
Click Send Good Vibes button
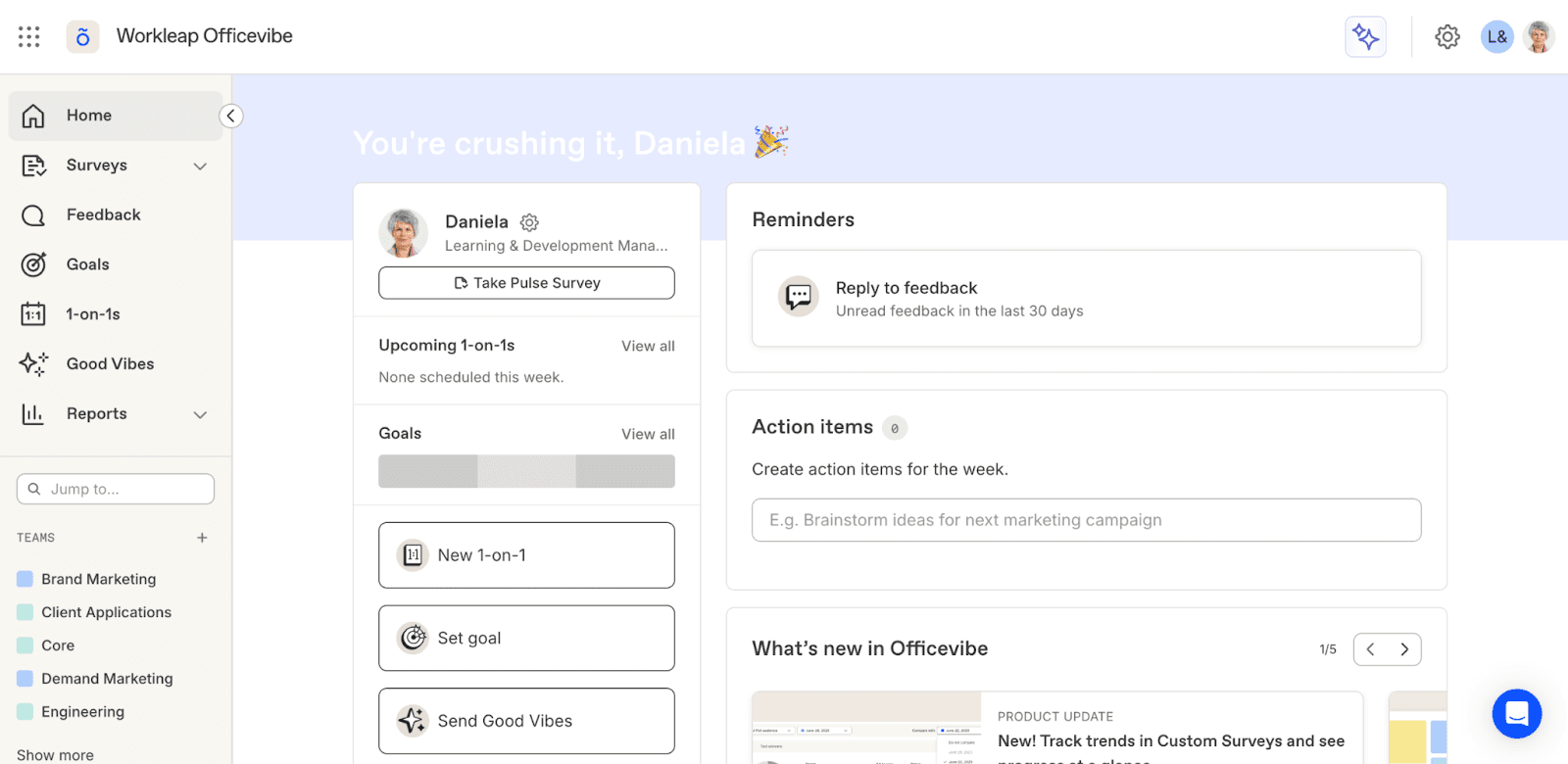tap(526, 721)
